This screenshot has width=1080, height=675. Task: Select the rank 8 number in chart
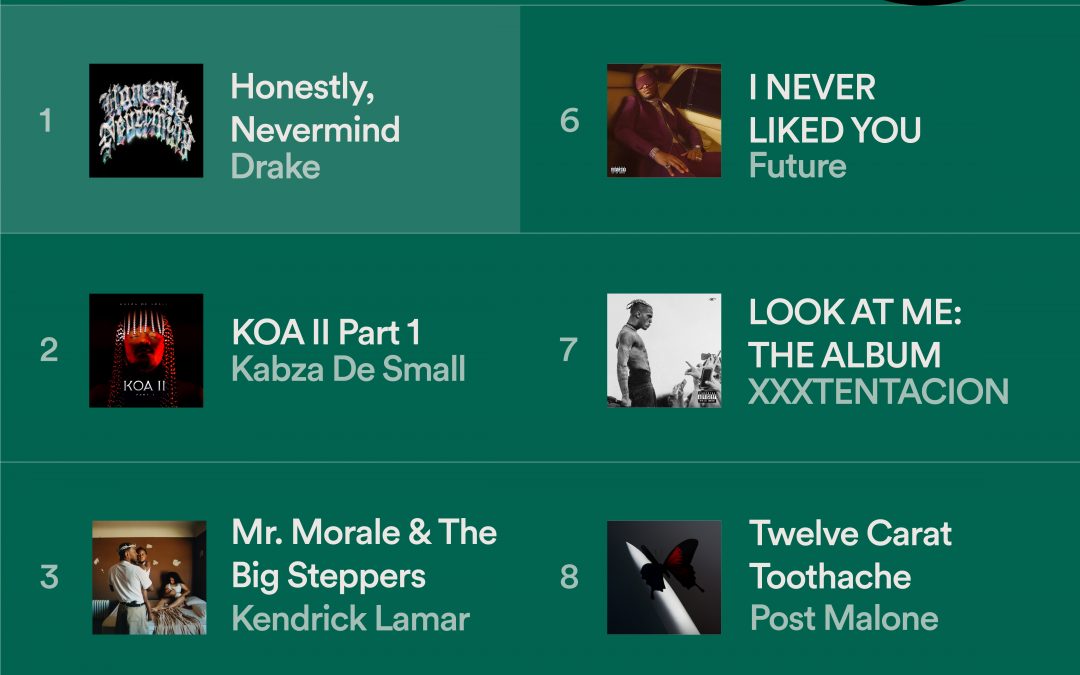(x=569, y=577)
